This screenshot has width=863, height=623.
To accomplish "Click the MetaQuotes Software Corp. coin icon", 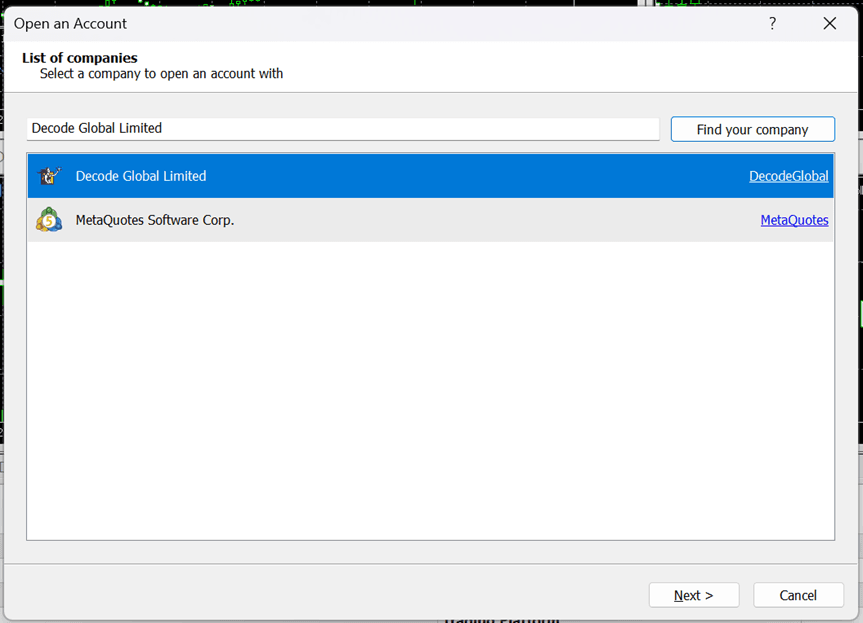I will [49, 220].
